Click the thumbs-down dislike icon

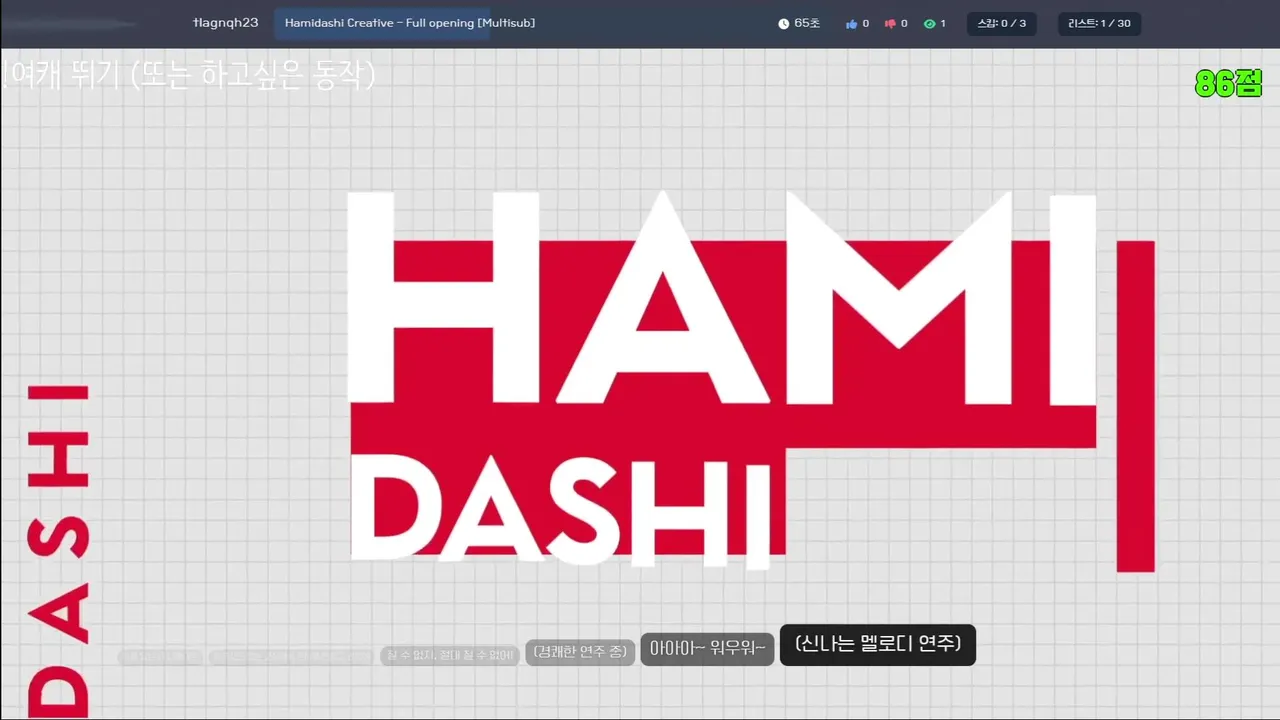tap(890, 23)
